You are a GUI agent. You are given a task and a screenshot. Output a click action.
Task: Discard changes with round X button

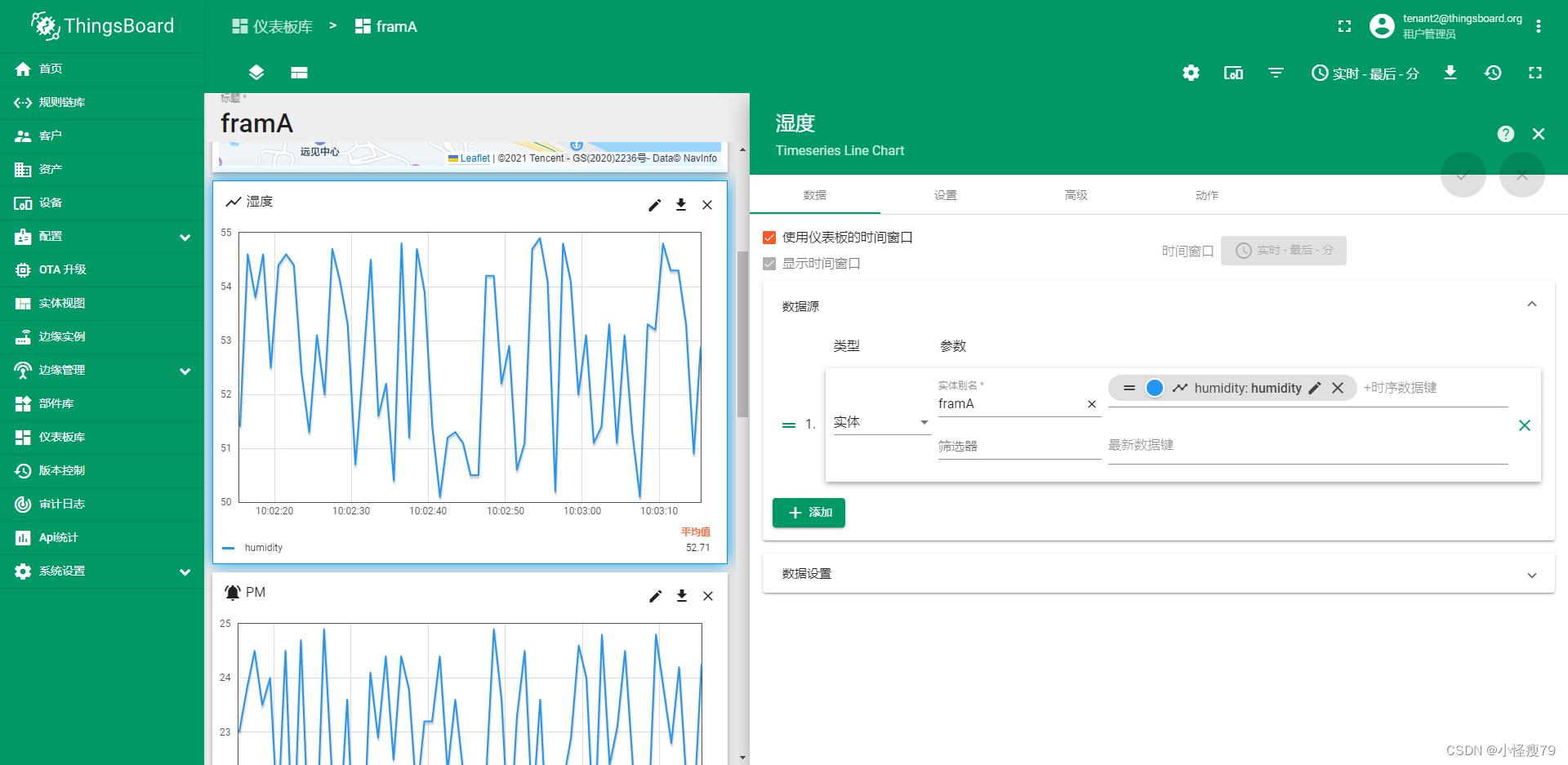[x=1522, y=175]
